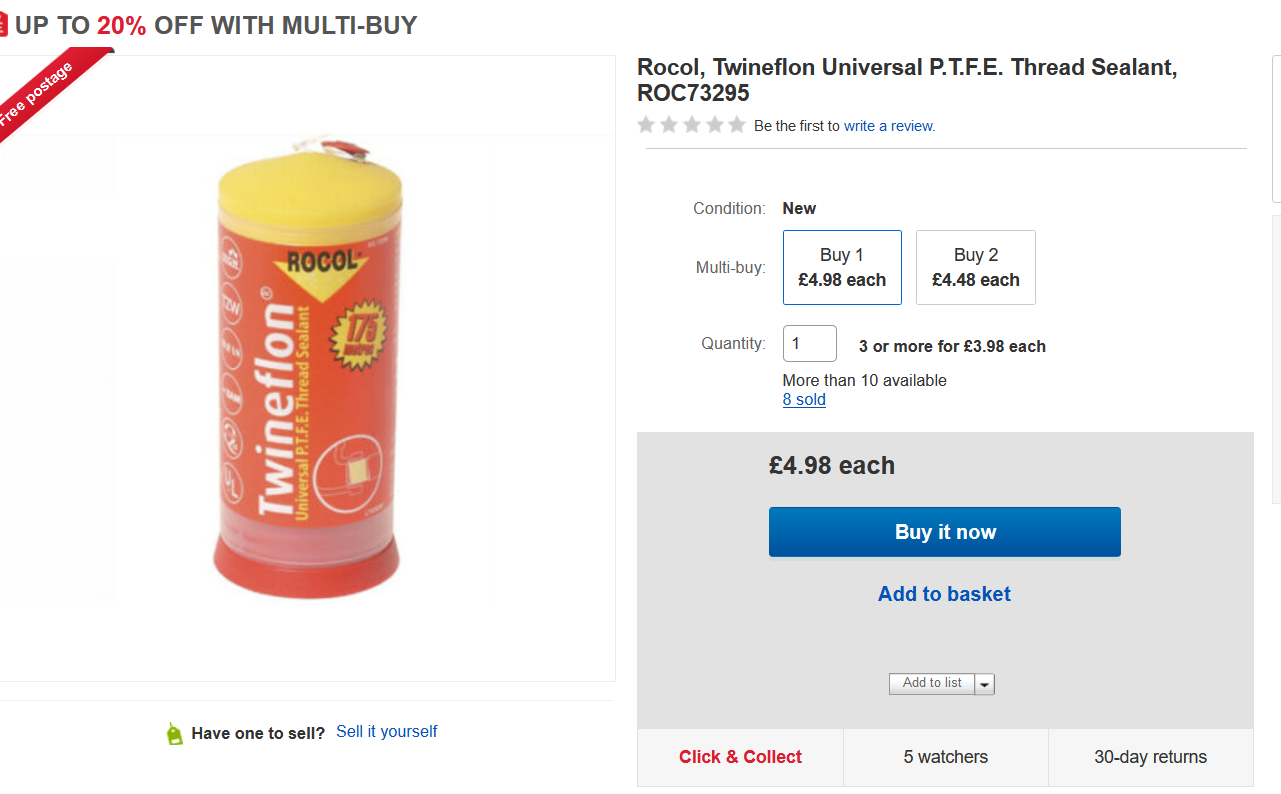Click the Add to basket link
This screenshot has height=794, width=1281.
pos(944,594)
